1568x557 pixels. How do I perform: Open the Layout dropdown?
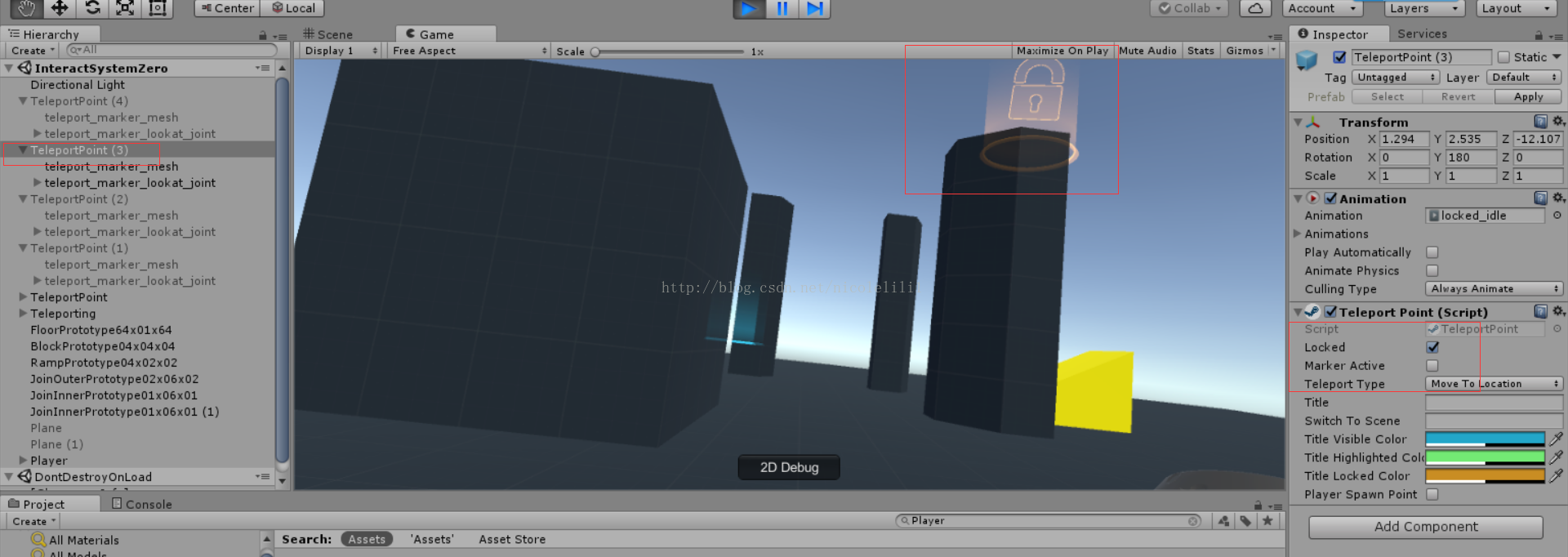coord(1517,8)
